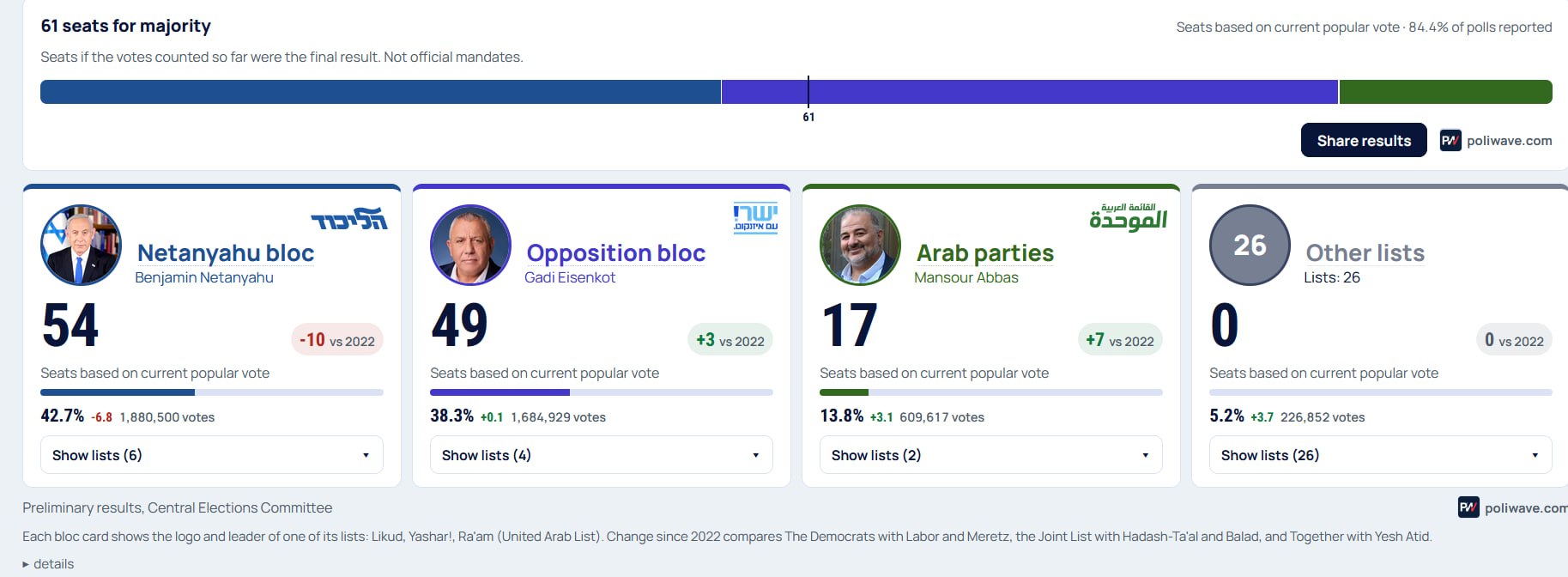
Task: Click the Poliwave logo beside Share results
Action: click(x=1450, y=141)
